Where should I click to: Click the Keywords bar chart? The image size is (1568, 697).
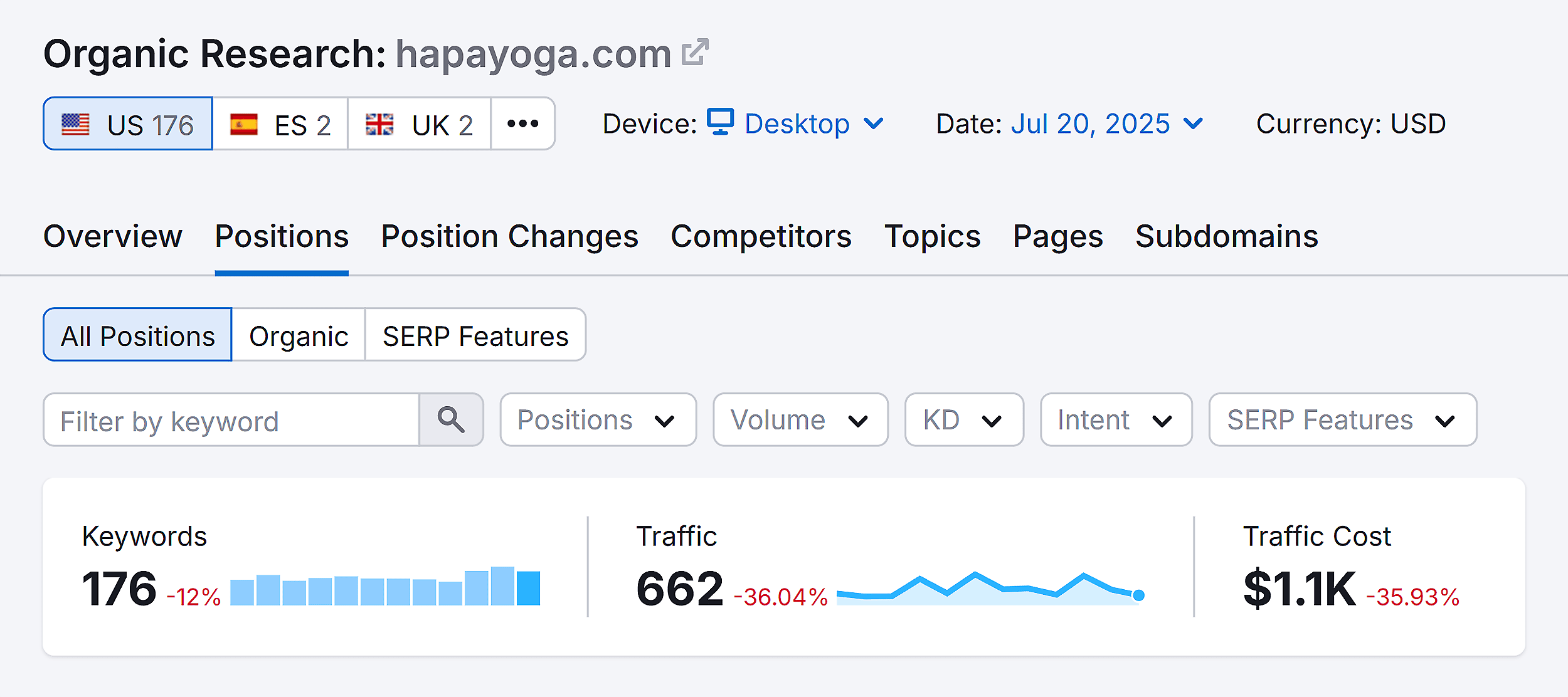click(x=385, y=586)
